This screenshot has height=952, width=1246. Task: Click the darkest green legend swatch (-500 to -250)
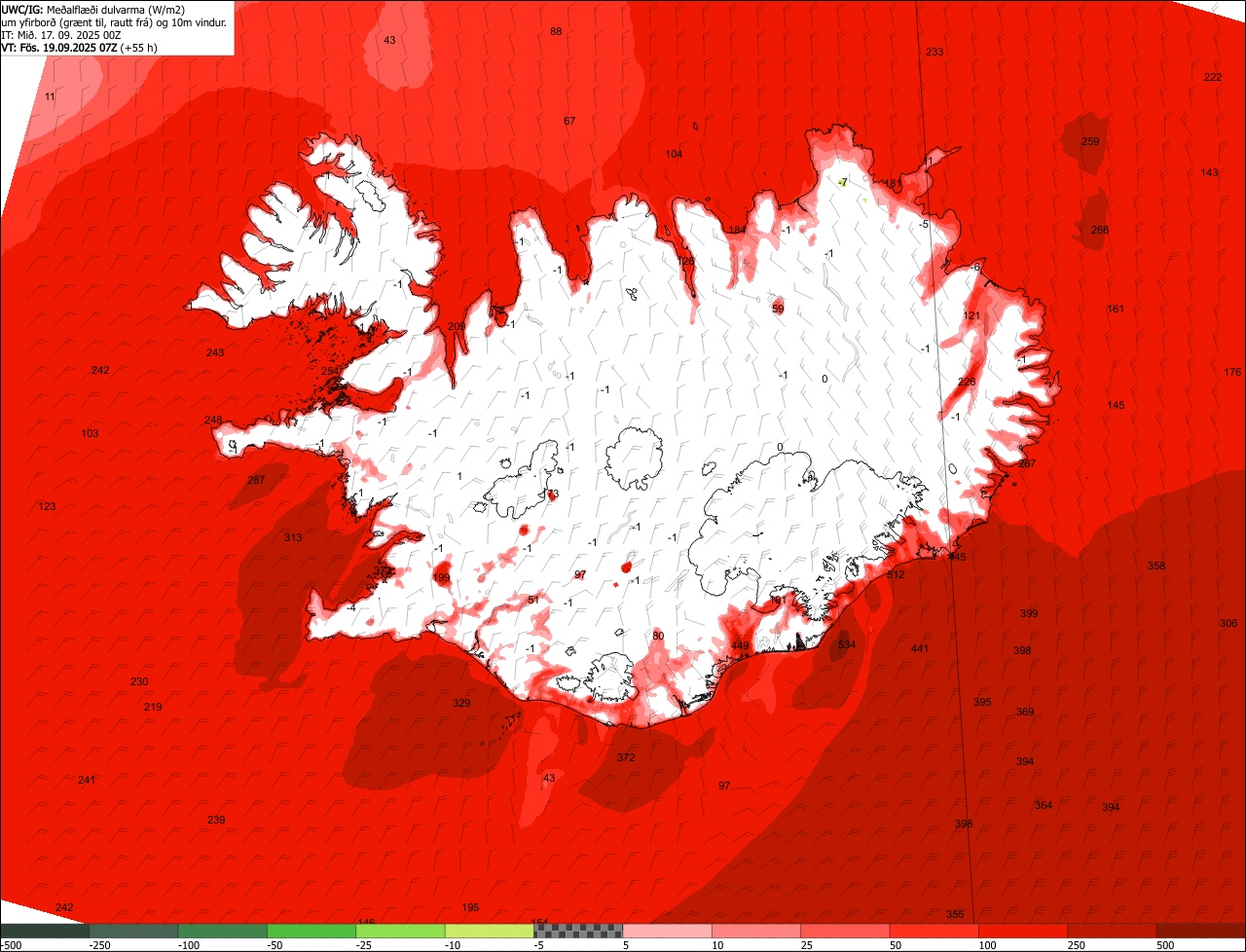pyautogui.click(x=44, y=931)
